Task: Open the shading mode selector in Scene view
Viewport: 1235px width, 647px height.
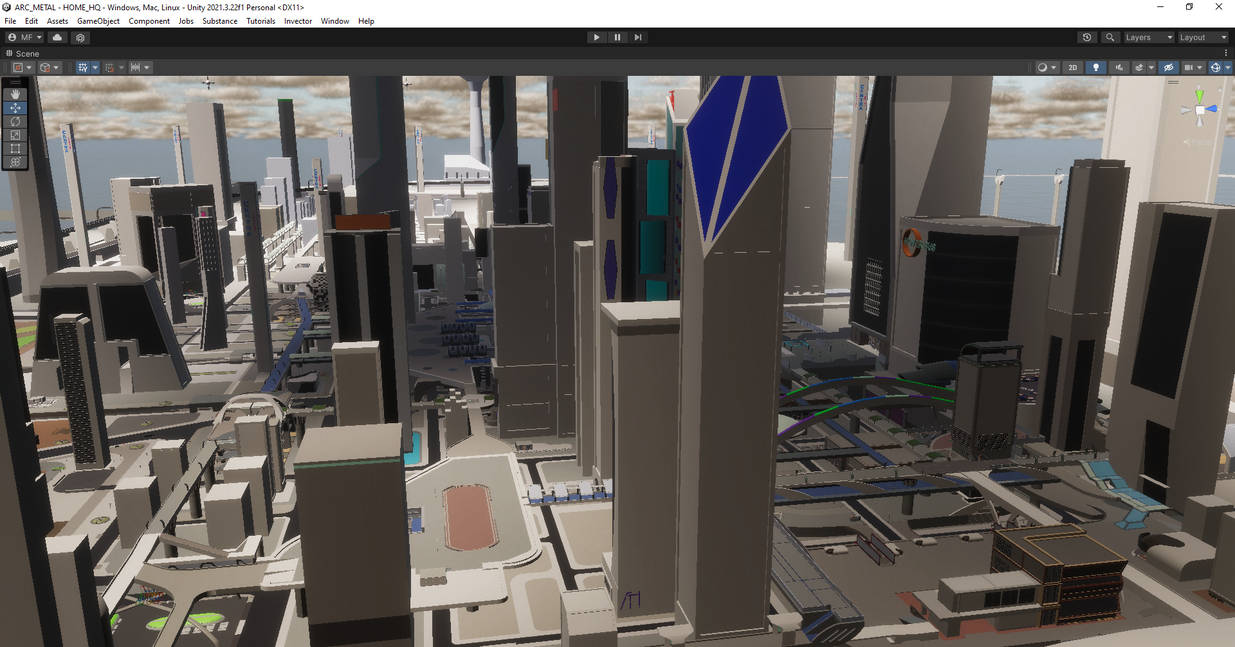Action: click(x=1043, y=67)
